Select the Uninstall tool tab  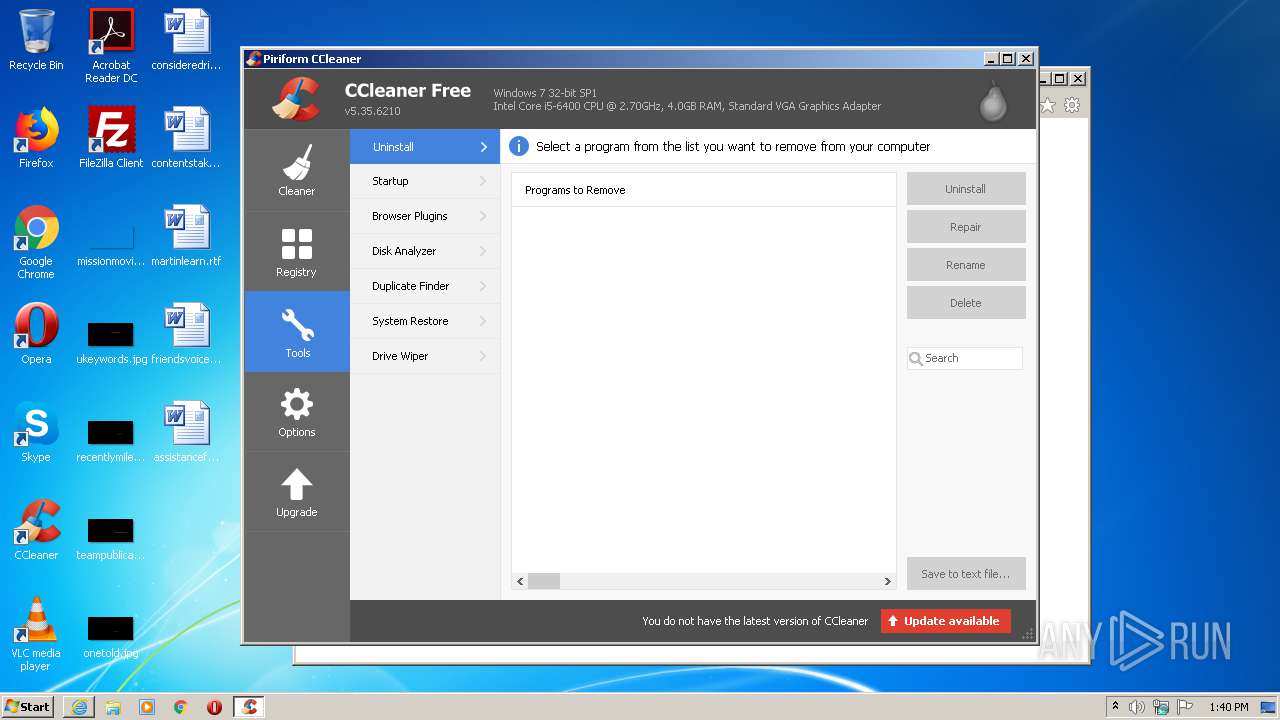click(x=425, y=147)
